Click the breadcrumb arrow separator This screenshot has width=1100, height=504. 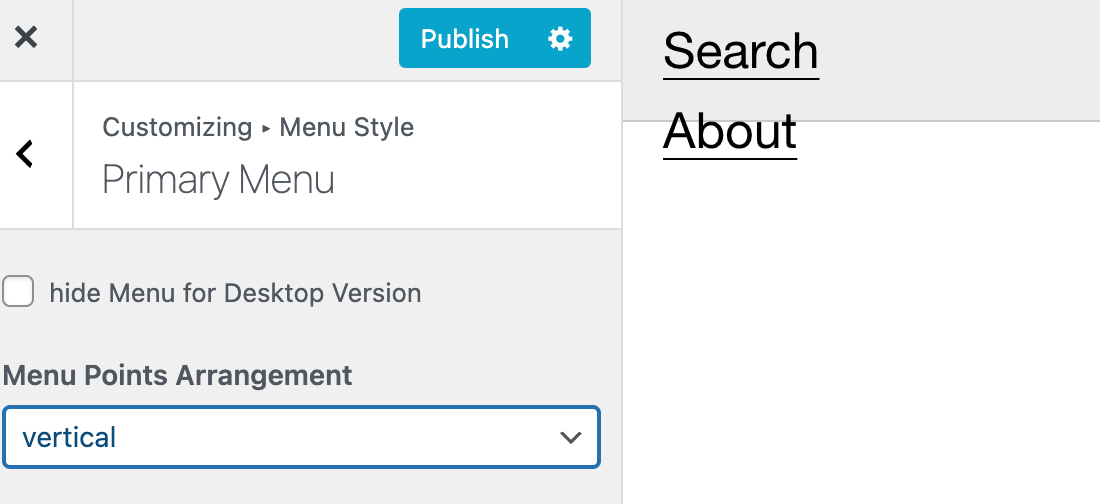pyautogui.click(x=266, y=128)
